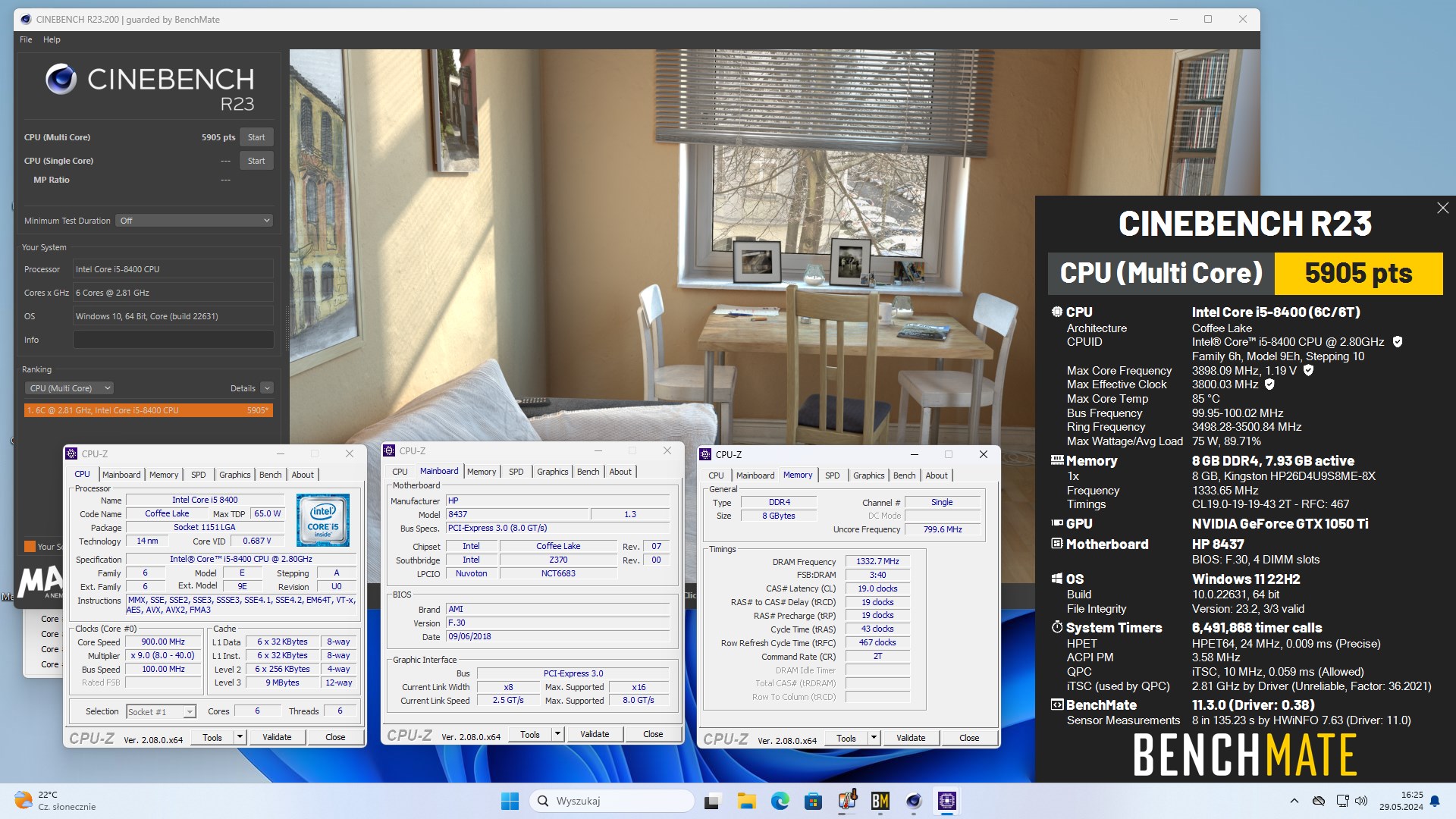Switch to Cinebench taskbar icon

(x=914, y=801)
